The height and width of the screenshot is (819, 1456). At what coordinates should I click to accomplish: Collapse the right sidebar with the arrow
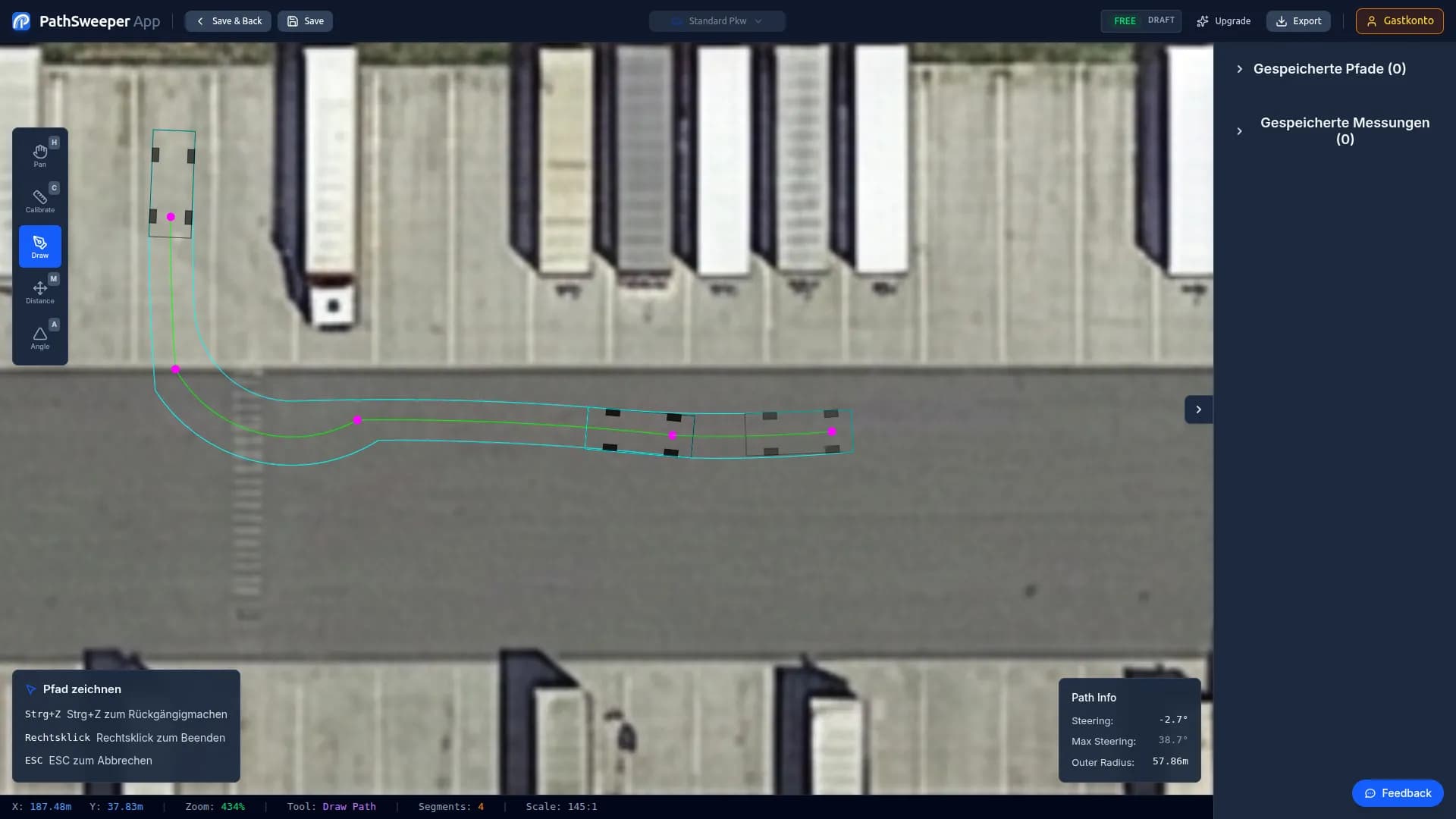point(1198,409)
